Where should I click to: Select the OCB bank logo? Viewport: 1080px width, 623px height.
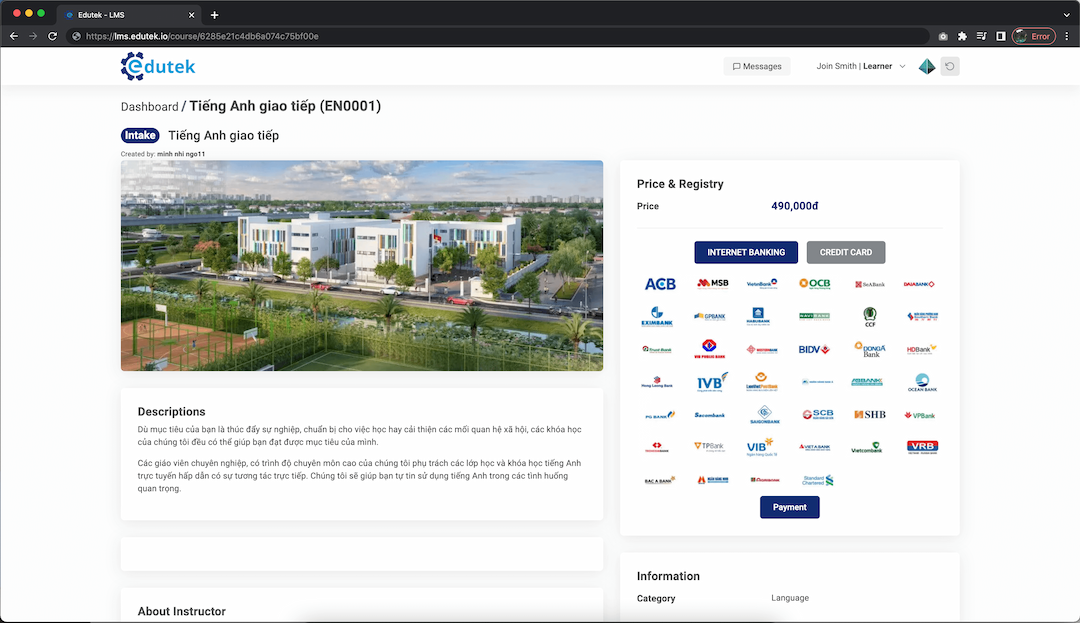click(x=815, y=283)
